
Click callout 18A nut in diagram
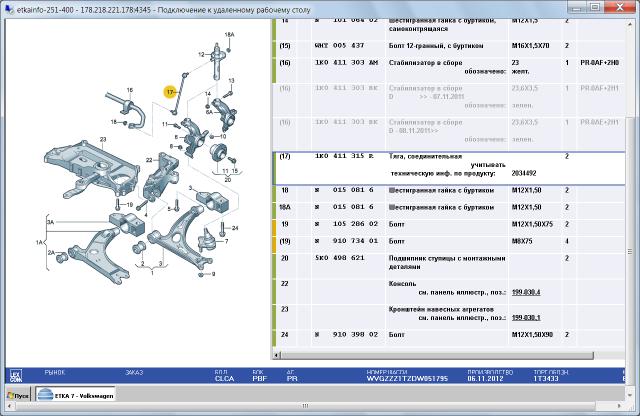229,35
